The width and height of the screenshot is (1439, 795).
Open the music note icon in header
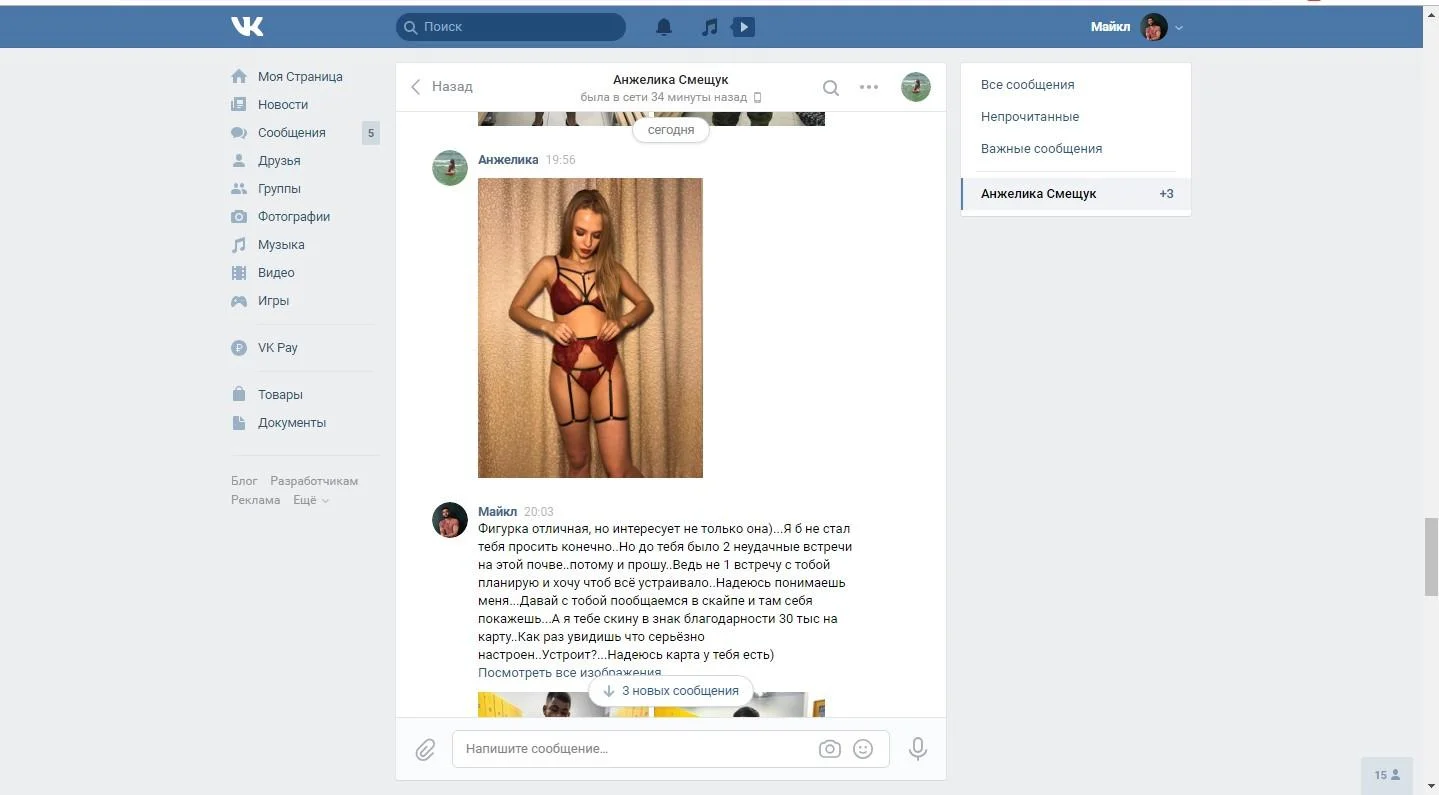coord(709,27)
